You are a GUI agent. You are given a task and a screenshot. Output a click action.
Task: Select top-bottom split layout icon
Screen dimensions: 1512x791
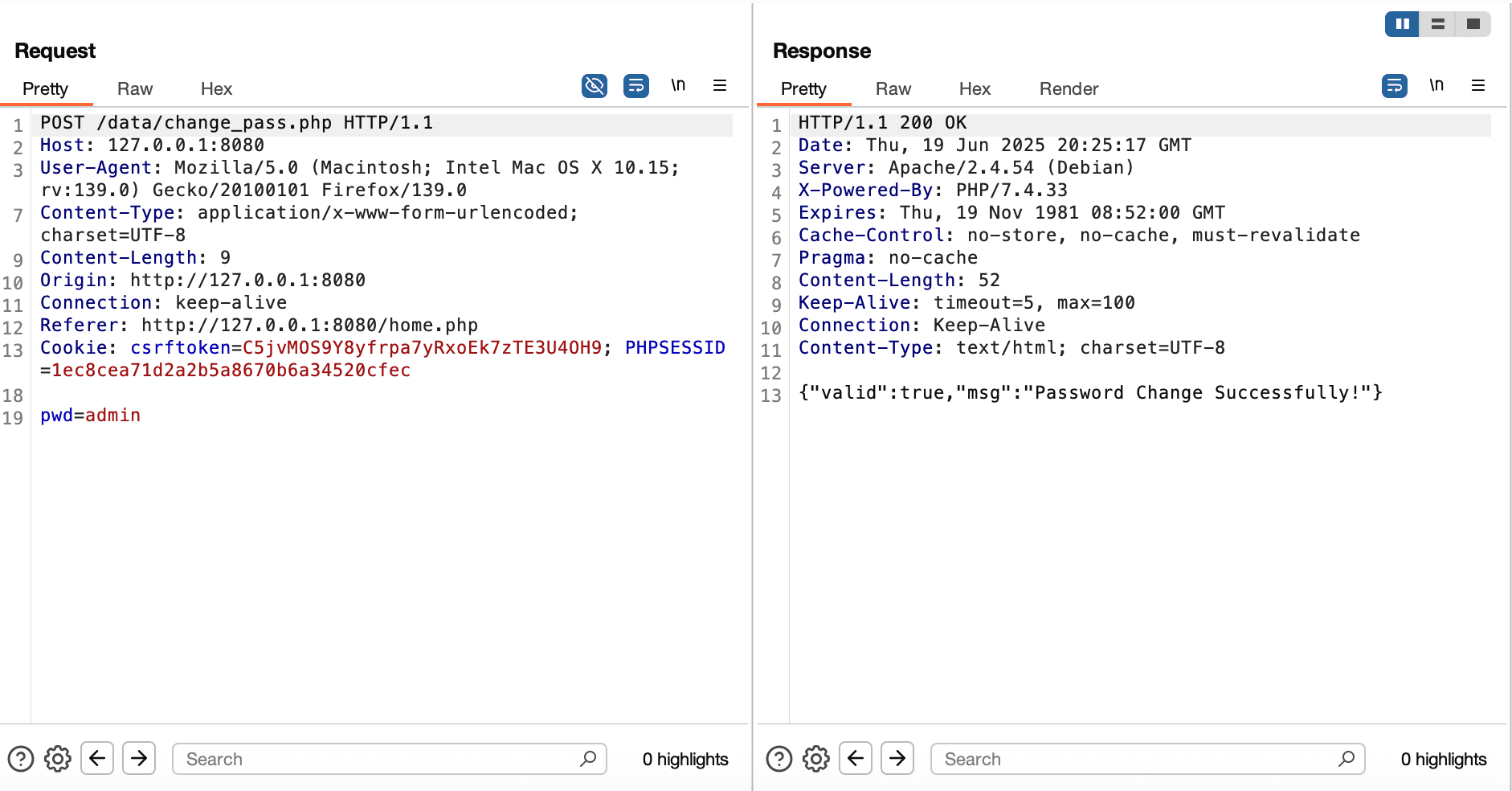click(x=1438, y=24)
